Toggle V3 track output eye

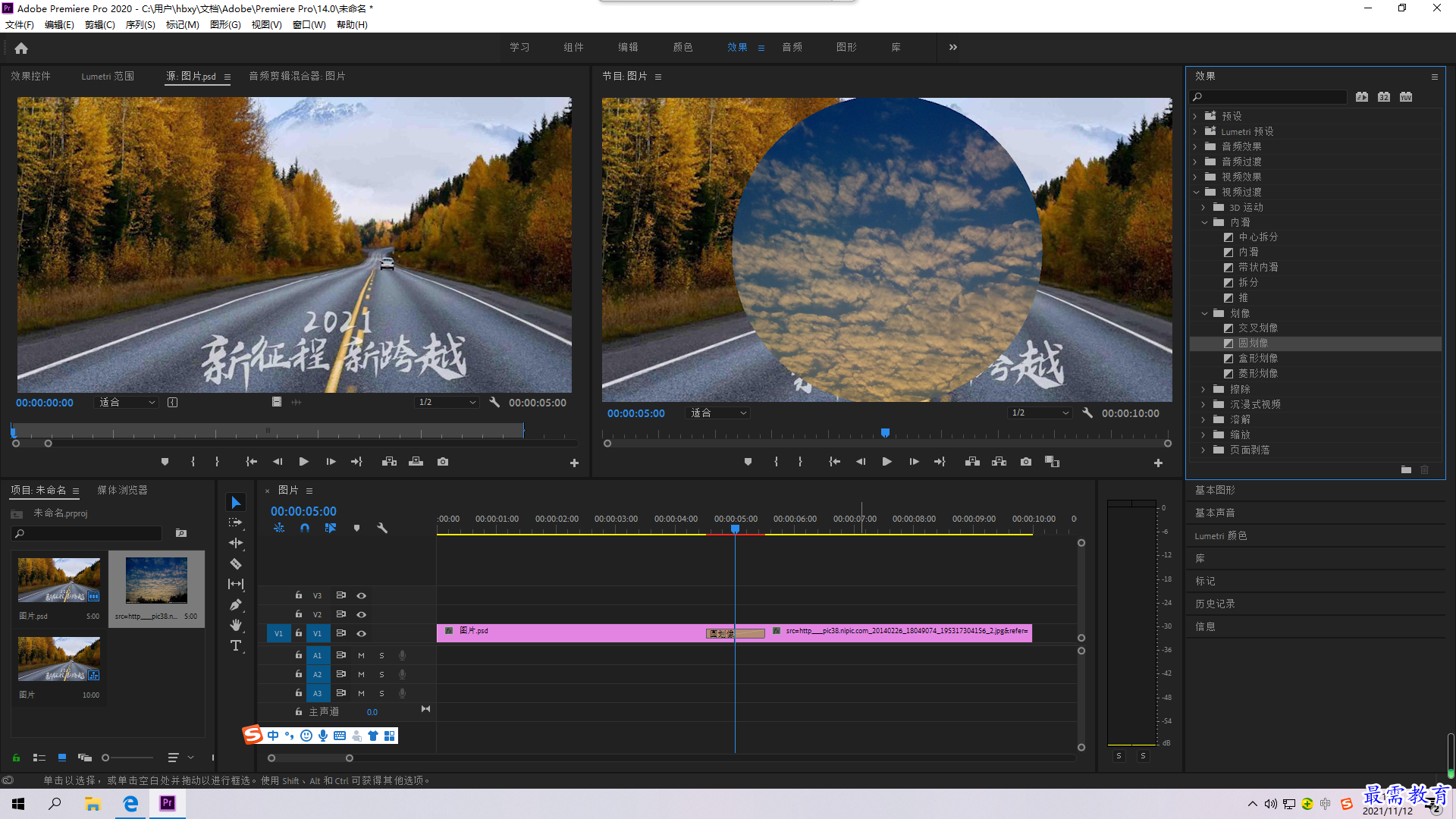tap(361, 596)
